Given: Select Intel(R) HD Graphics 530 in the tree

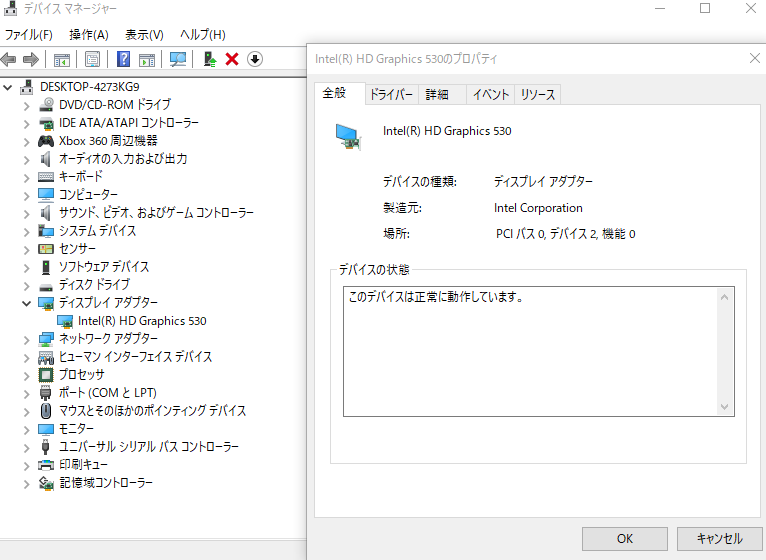Looking at the screenshot, I should pyautogui.click(x=142, y=321).
